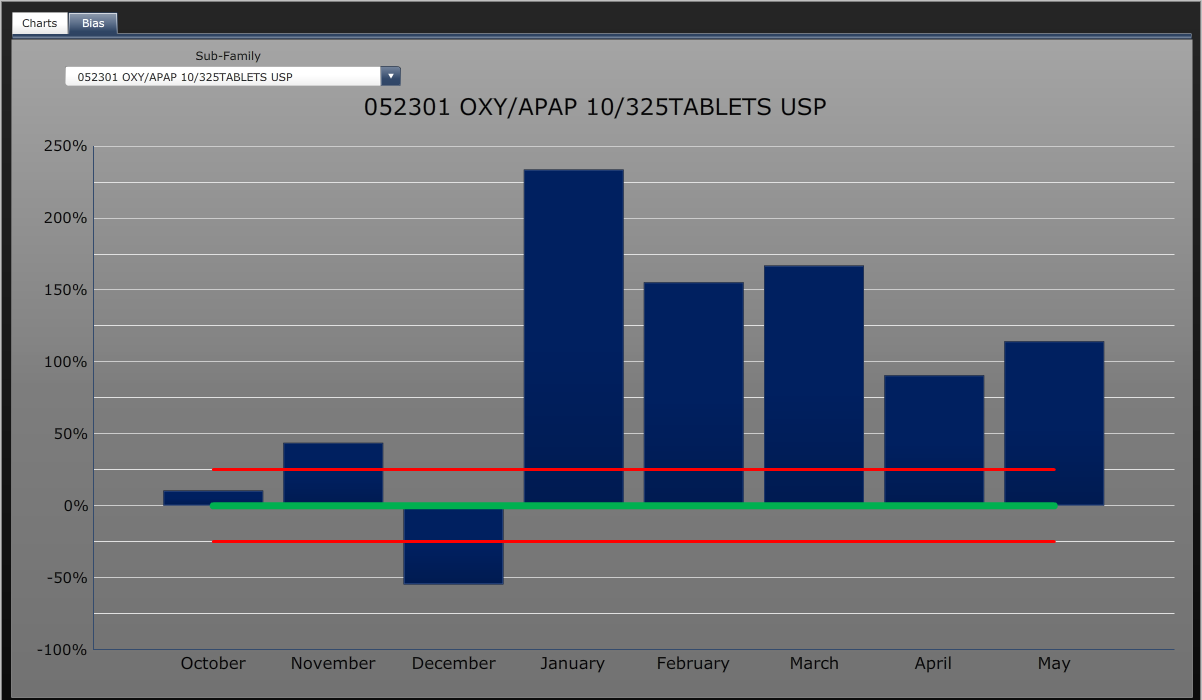Viewport: 1202px width, 700px height.
Task: Click the 250% axis label
Action: [x=67, y=145]
